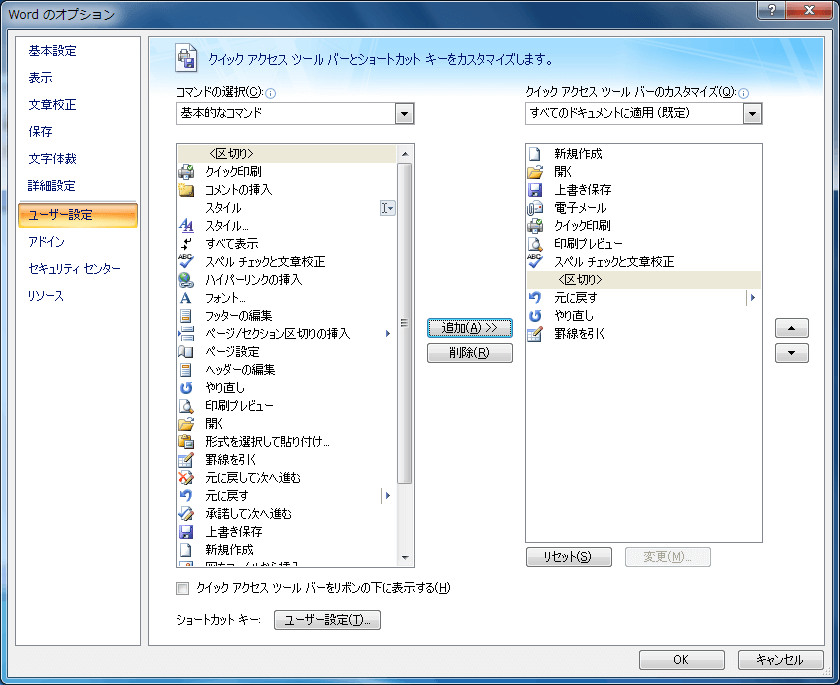Go to 保存 options page

(x=41, y=131)
